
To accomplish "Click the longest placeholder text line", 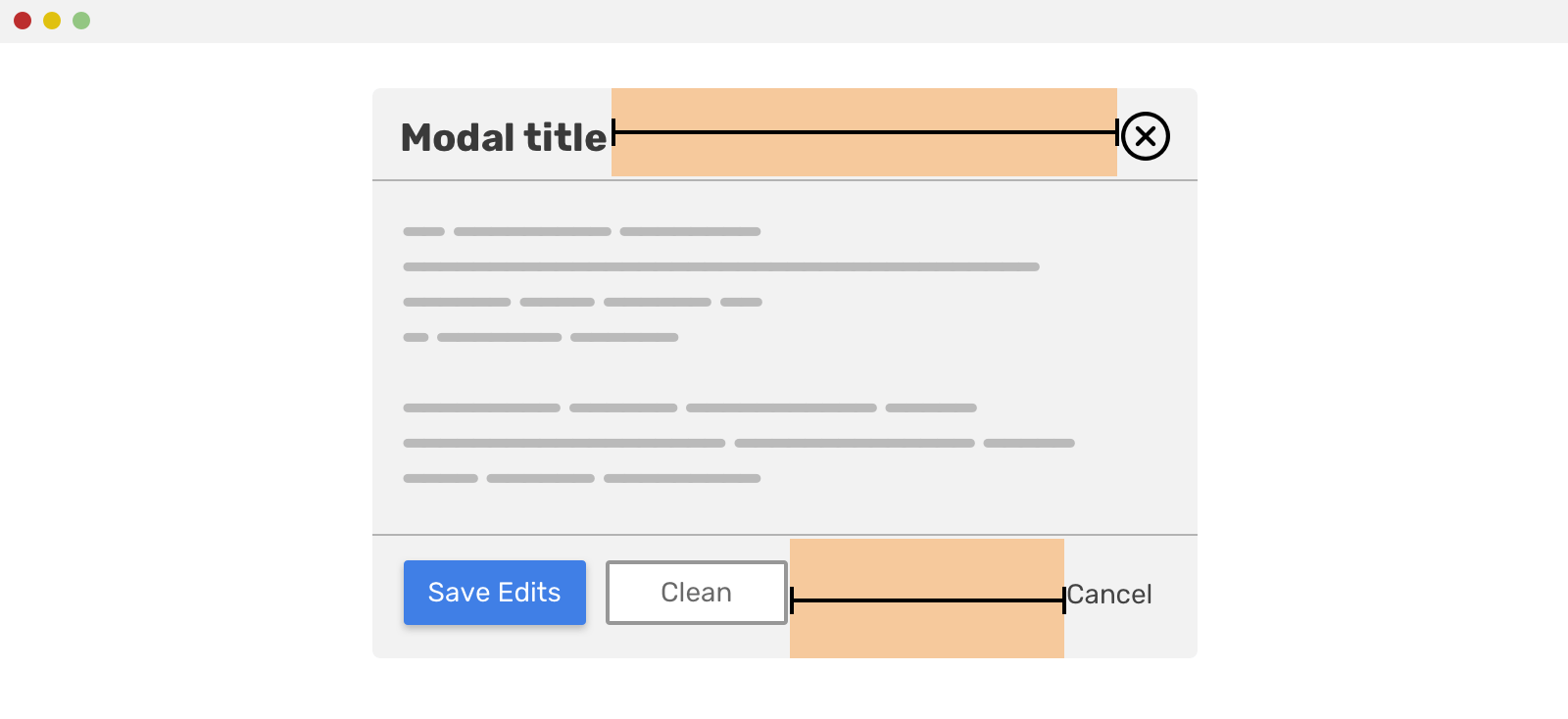I will tap(721, 266).
